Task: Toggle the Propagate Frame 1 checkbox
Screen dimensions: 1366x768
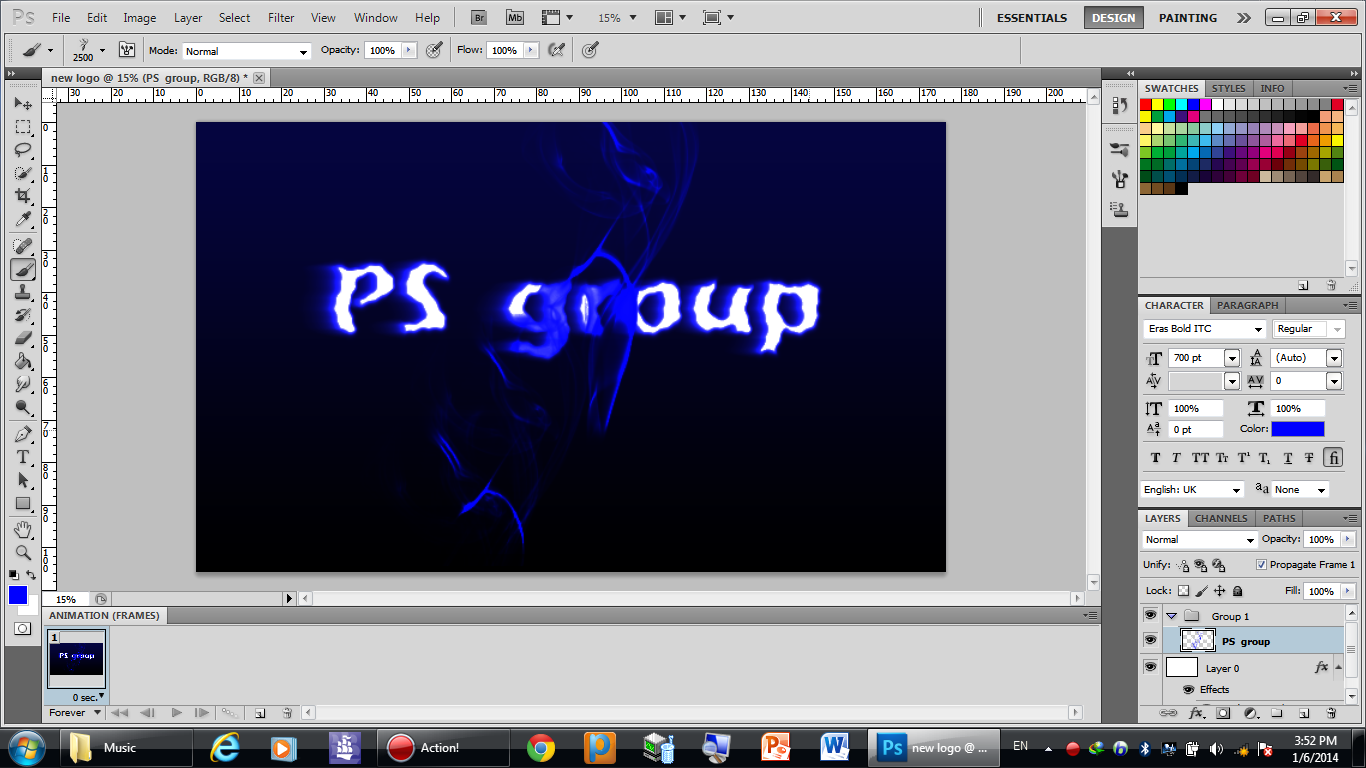Action: tap(1261, 565)
